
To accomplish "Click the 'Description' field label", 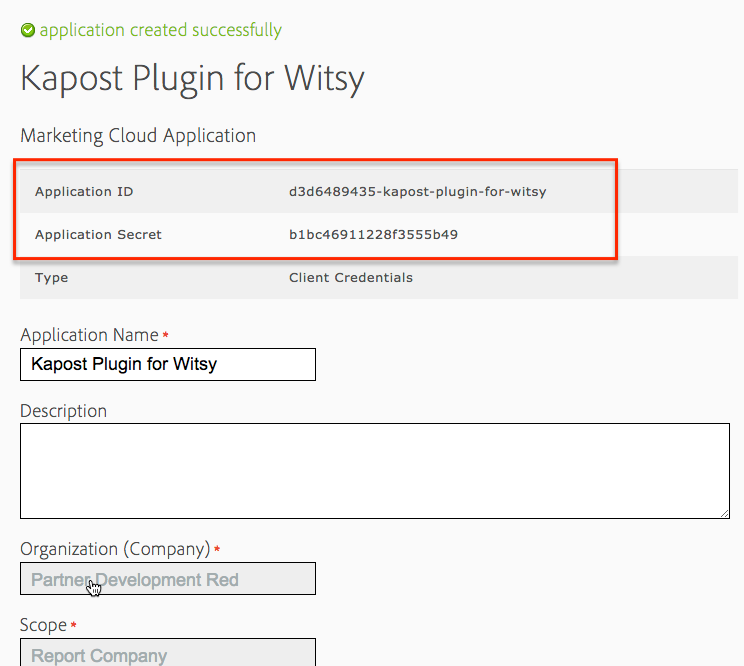I will click(x=64, y=411).
